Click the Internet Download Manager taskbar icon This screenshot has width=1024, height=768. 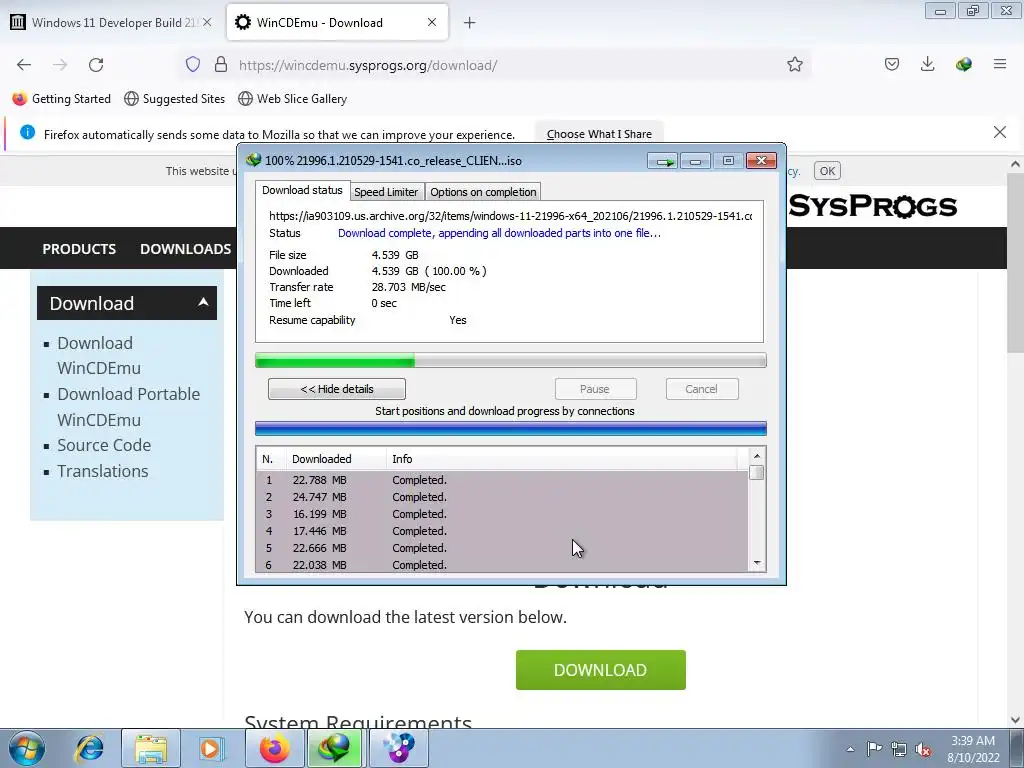334,748
